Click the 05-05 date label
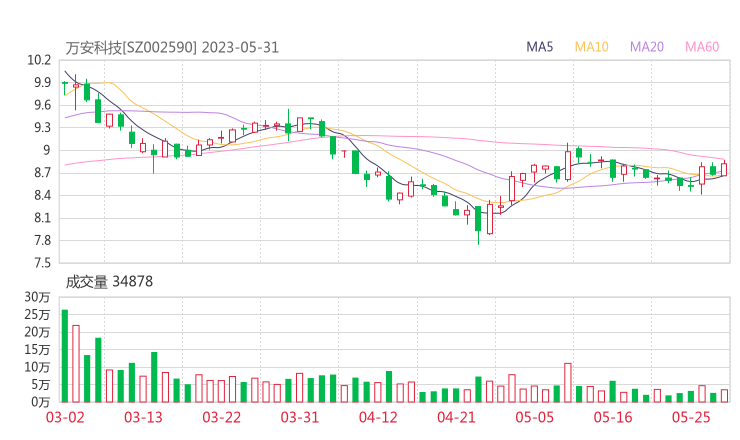 click(x=534, y=417)
